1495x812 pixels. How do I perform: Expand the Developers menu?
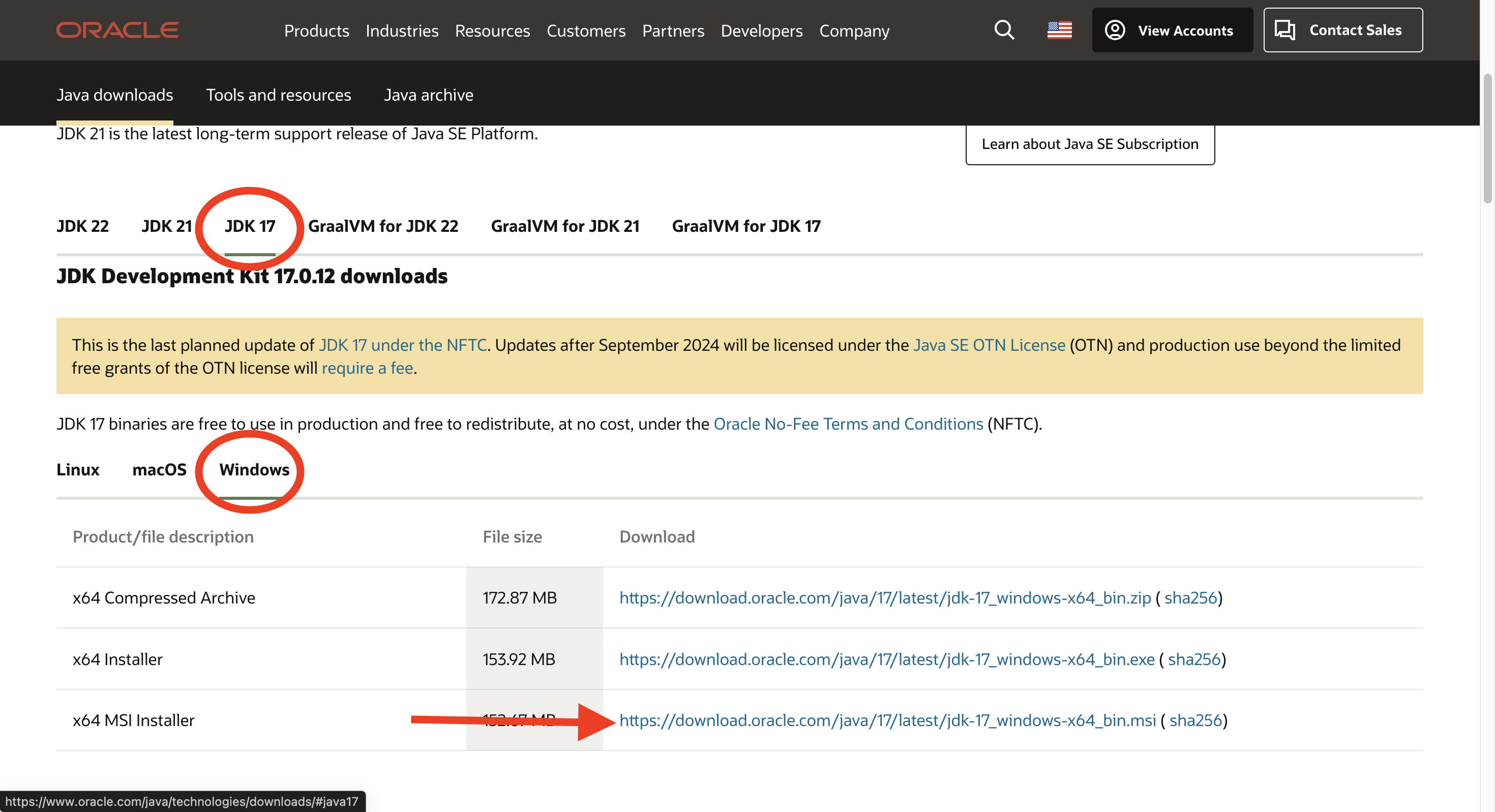coord(761,31)
